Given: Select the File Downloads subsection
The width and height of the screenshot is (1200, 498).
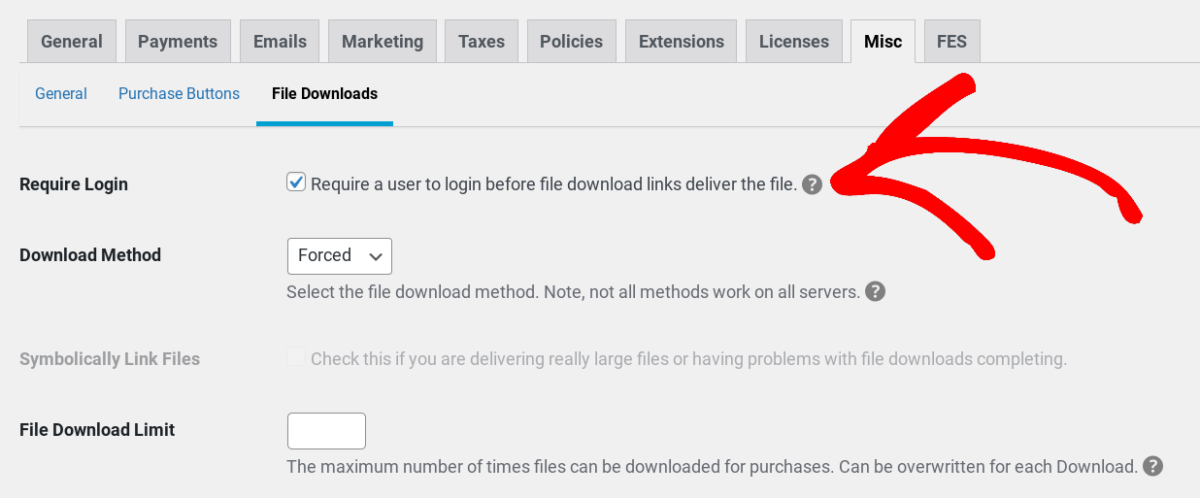Looking at the screenshot, I should tap(324, 94).
